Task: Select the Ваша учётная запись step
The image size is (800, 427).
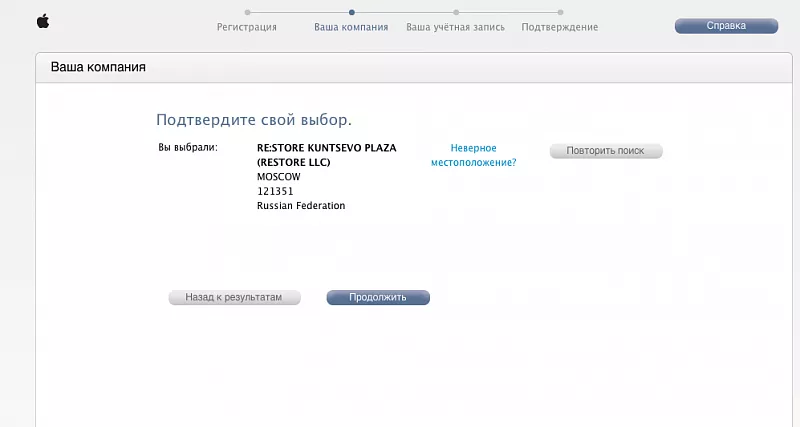Action: coord(455,27)
